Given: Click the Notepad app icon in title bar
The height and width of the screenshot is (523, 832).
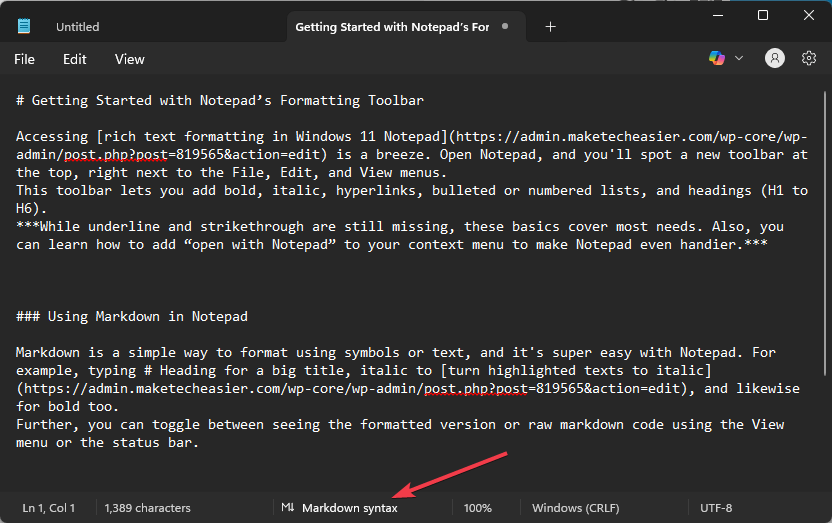Looking at the screenshot, I should tap(24, 26).
